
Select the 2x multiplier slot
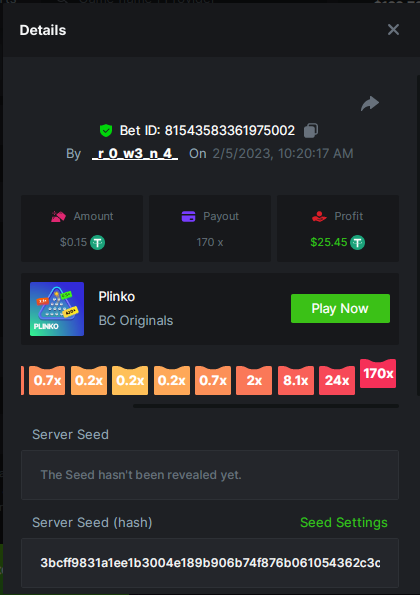point(254,380)
